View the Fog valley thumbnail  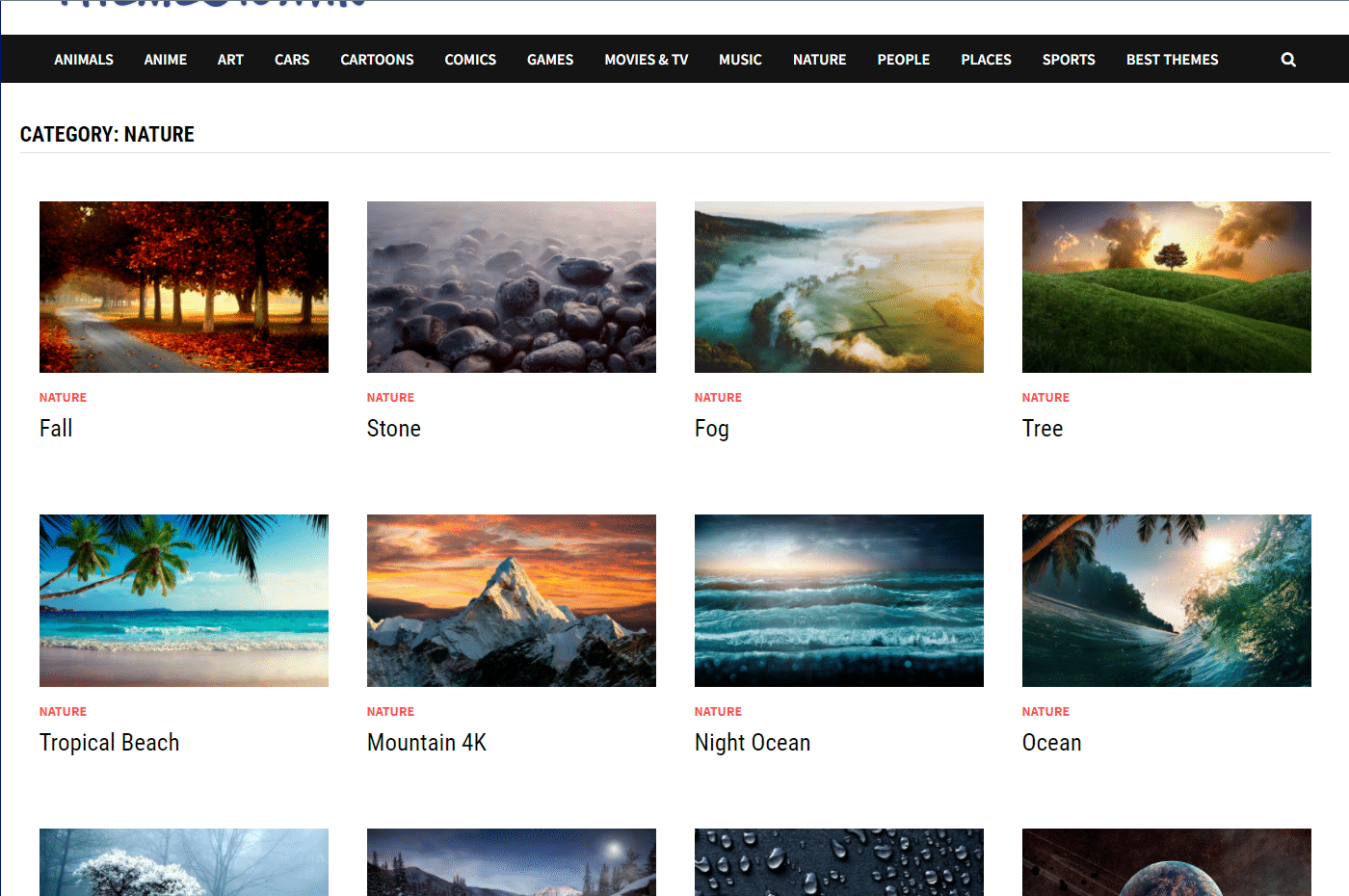(x=839, y=287)
